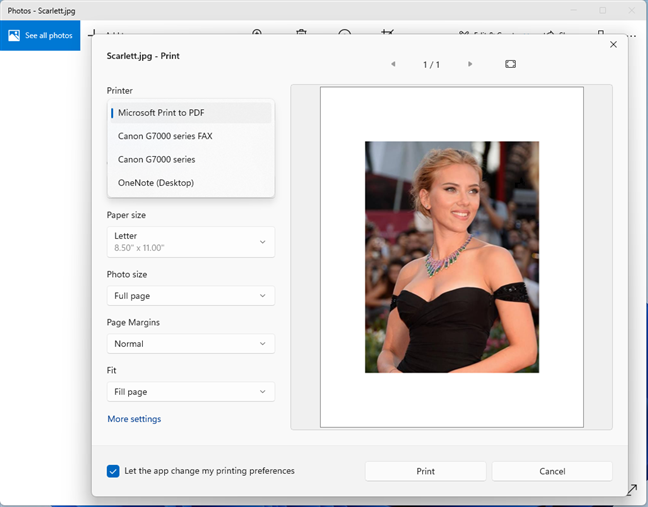
Task: Open the Page Margins dropdown
Action: click(190, 344)
